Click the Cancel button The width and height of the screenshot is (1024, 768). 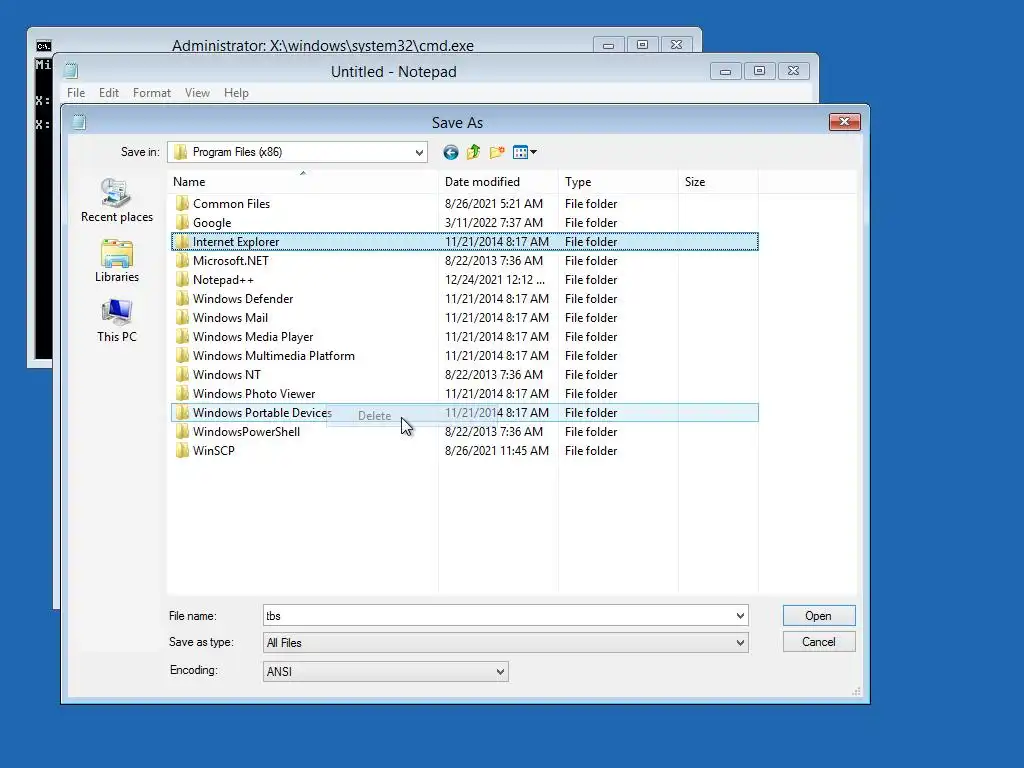pyautogui.click(x=819, y=642)
